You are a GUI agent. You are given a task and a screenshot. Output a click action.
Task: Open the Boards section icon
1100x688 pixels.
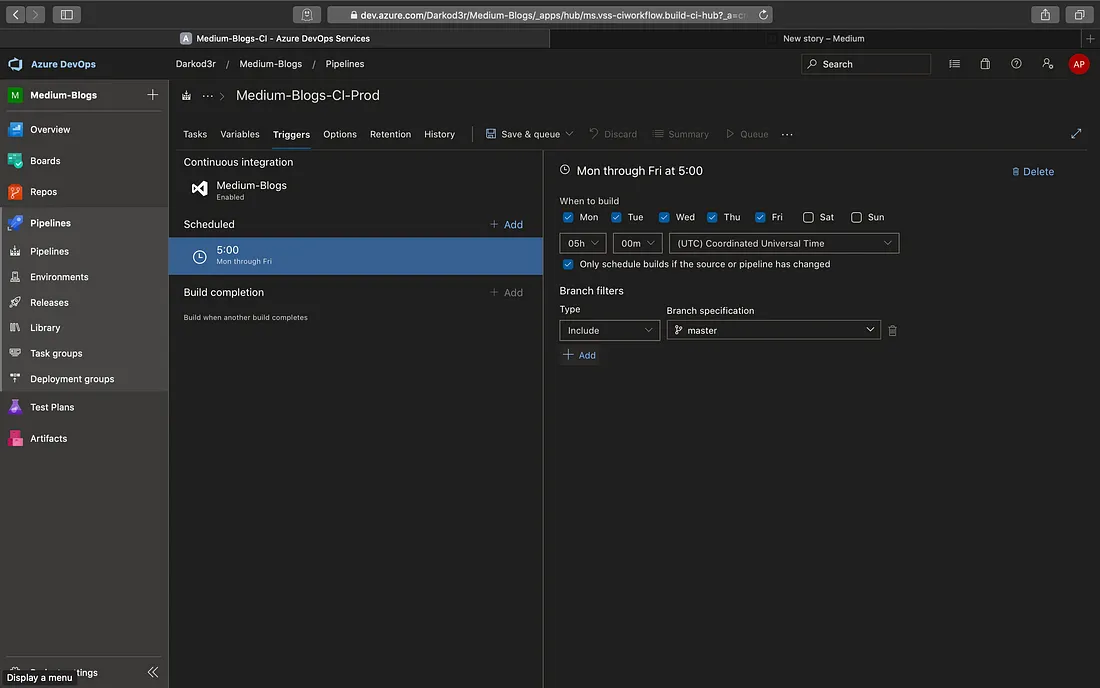(15, 161)
